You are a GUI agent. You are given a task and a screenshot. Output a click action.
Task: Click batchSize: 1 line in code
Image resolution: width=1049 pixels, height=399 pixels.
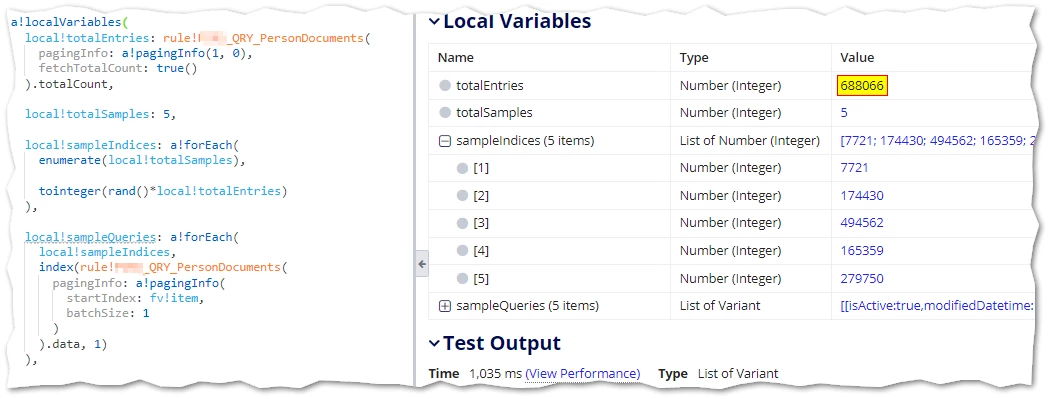(108, 313)
